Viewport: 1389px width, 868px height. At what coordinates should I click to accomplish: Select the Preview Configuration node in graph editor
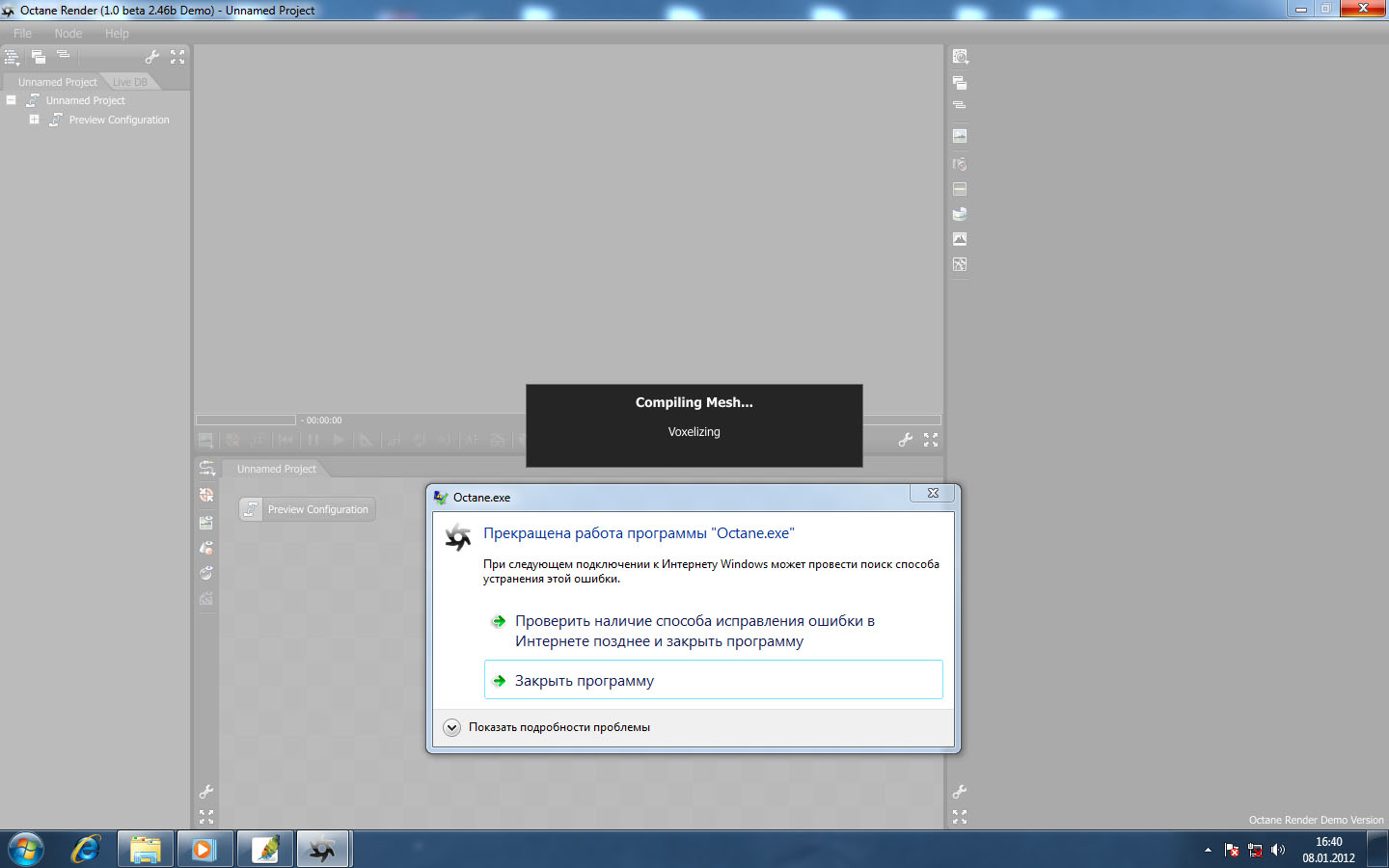click(308, 509)
